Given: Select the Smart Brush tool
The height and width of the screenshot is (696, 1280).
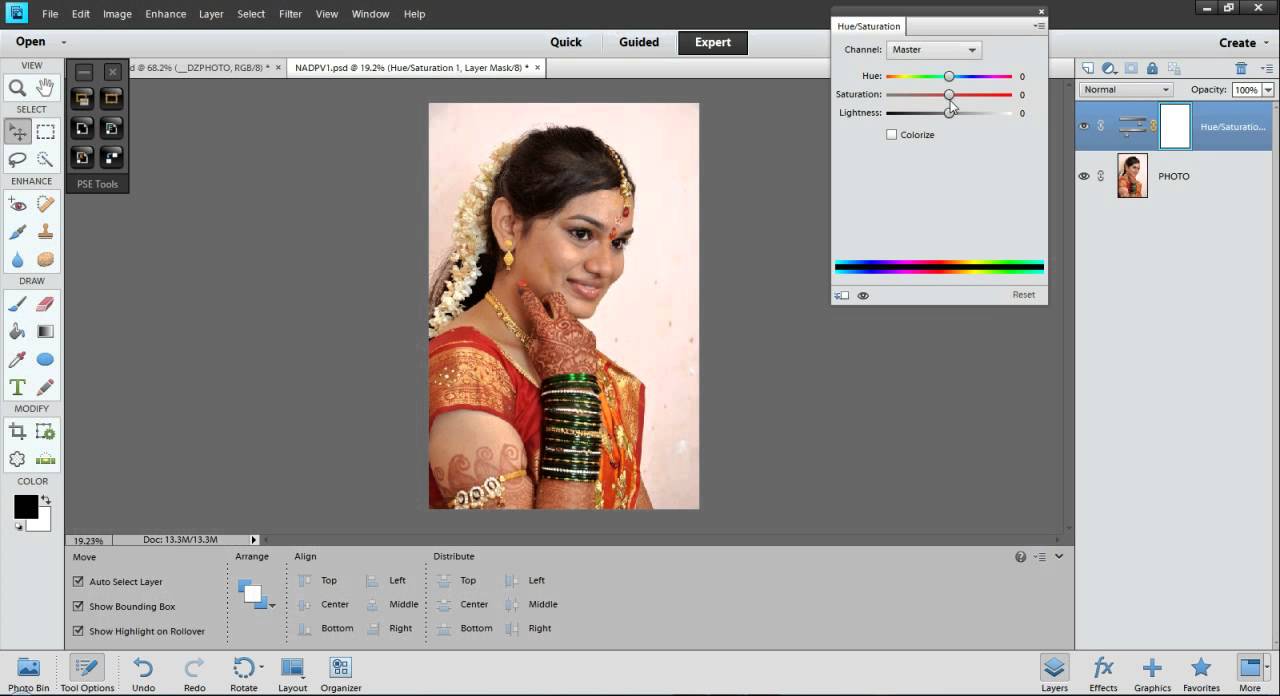Looking at the screenshot, I should click(18, 232).
